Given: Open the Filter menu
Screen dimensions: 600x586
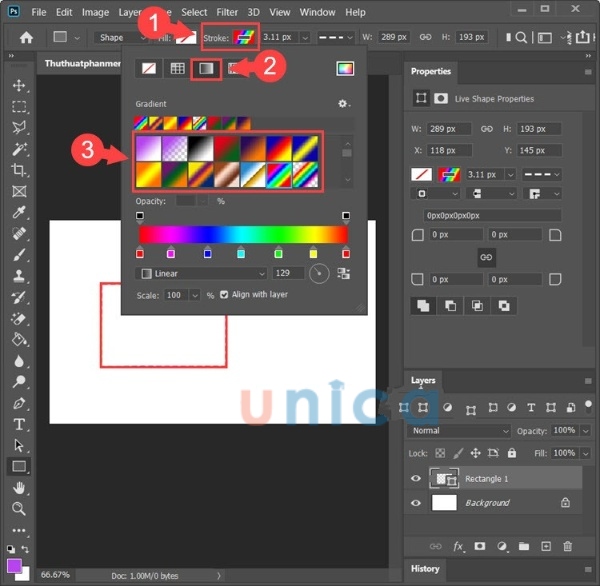Looking at the screenshot, I should tap(227, 12).
